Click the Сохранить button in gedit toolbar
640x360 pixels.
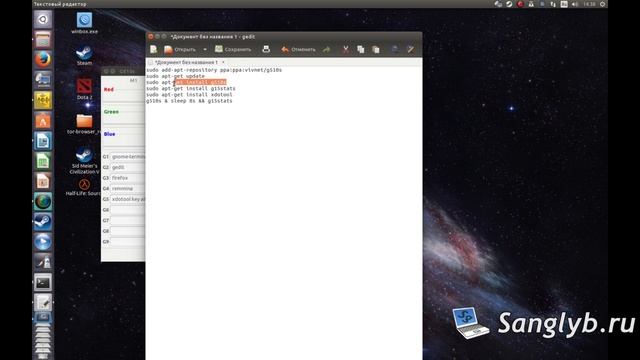tap(233, 49)
